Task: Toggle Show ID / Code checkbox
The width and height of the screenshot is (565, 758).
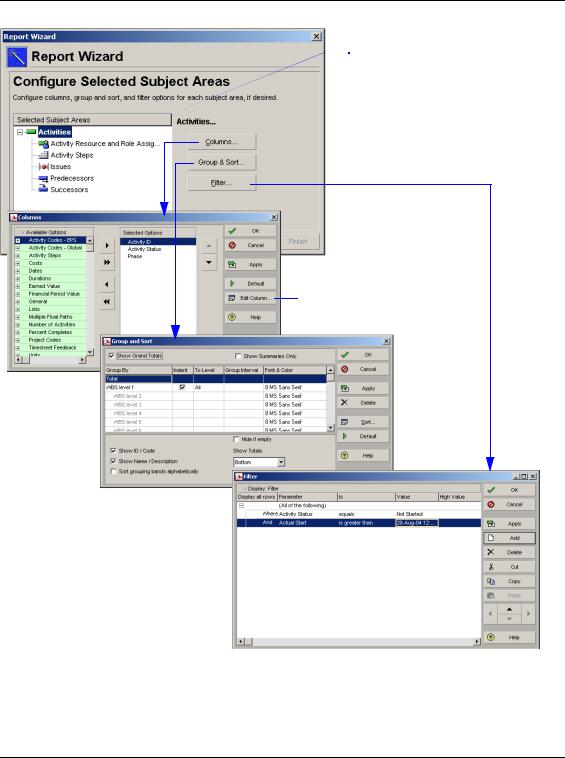Action: pyautogui.click(x=113, y=451)
